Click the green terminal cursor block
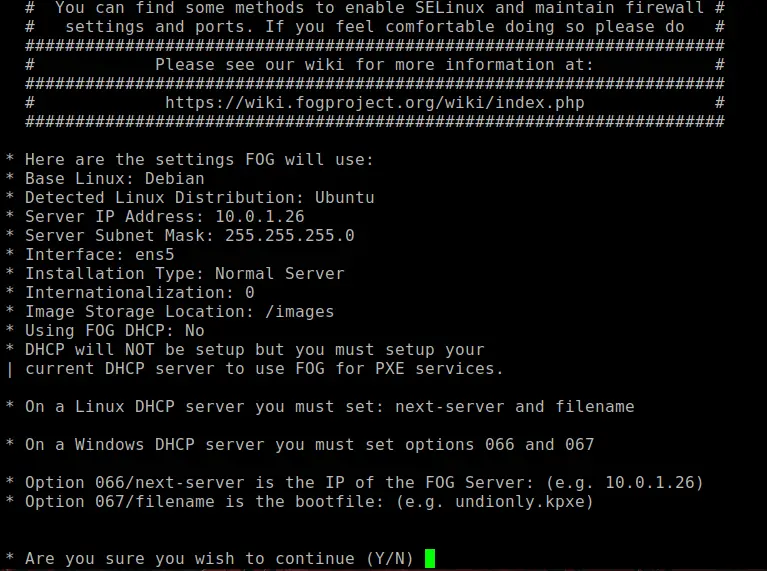 [x=430, y=558]
